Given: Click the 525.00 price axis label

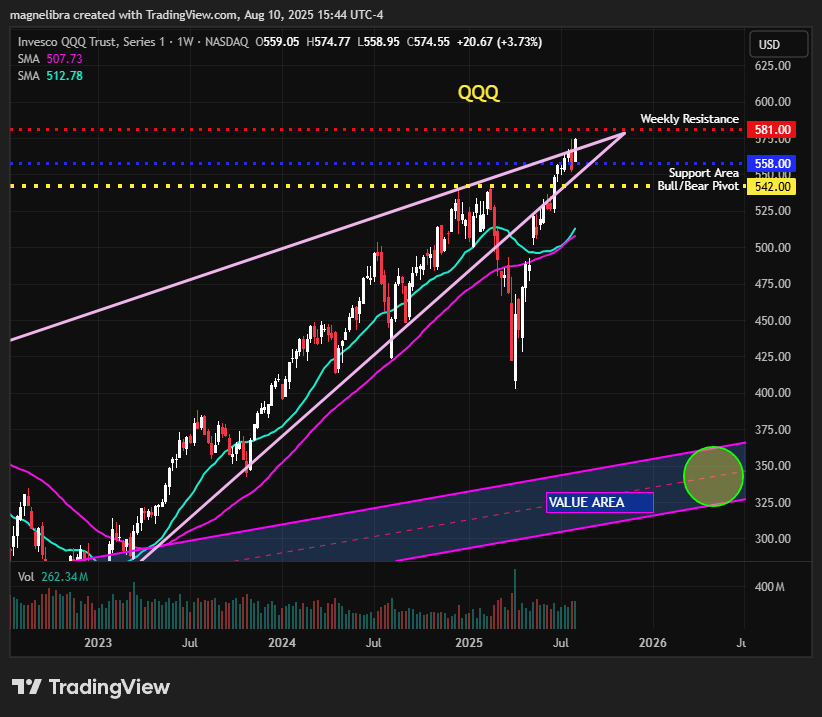Looking at the screenshot, I should 773,211.
